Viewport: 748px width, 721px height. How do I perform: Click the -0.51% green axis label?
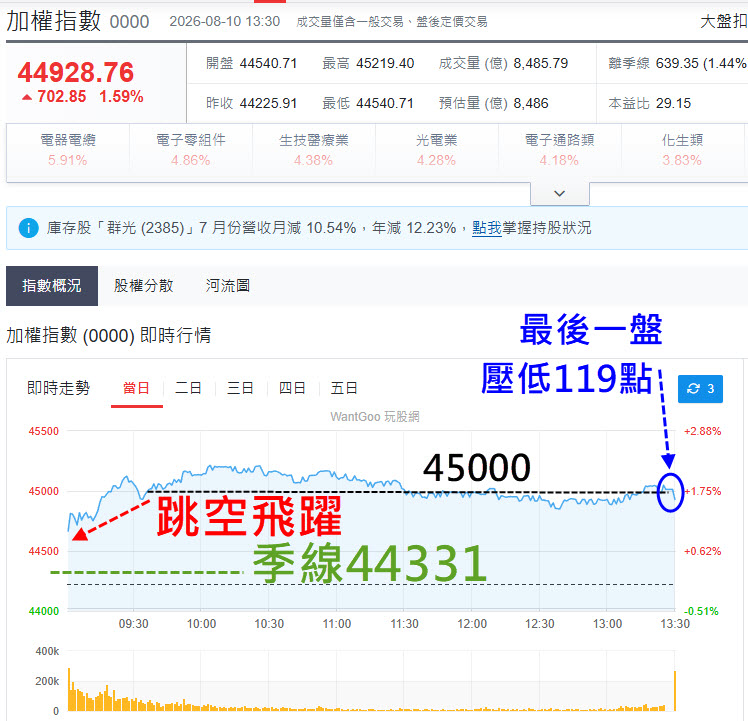click(701, 611)
